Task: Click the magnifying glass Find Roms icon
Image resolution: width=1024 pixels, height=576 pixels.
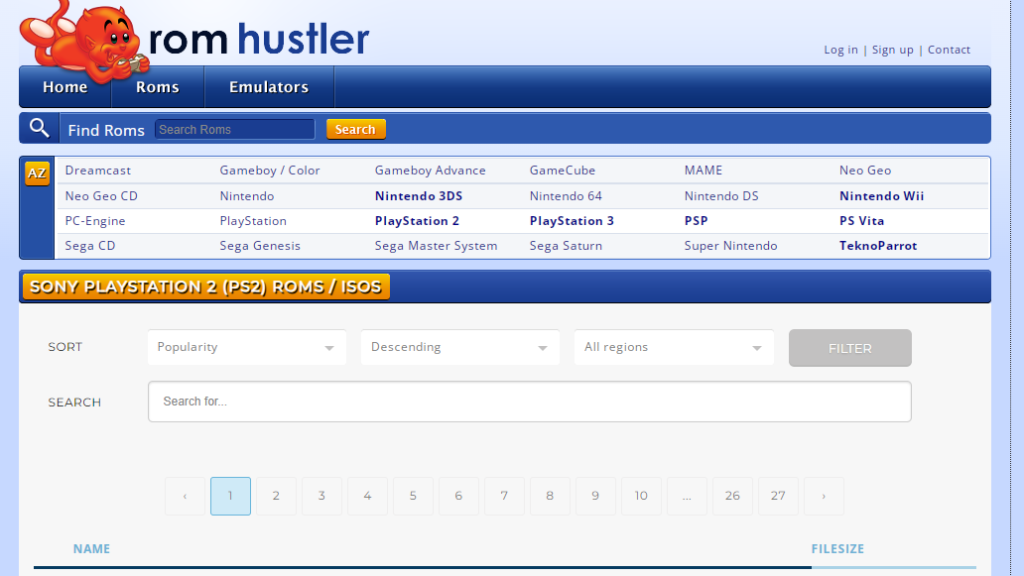Action: [x=39, y=128]
